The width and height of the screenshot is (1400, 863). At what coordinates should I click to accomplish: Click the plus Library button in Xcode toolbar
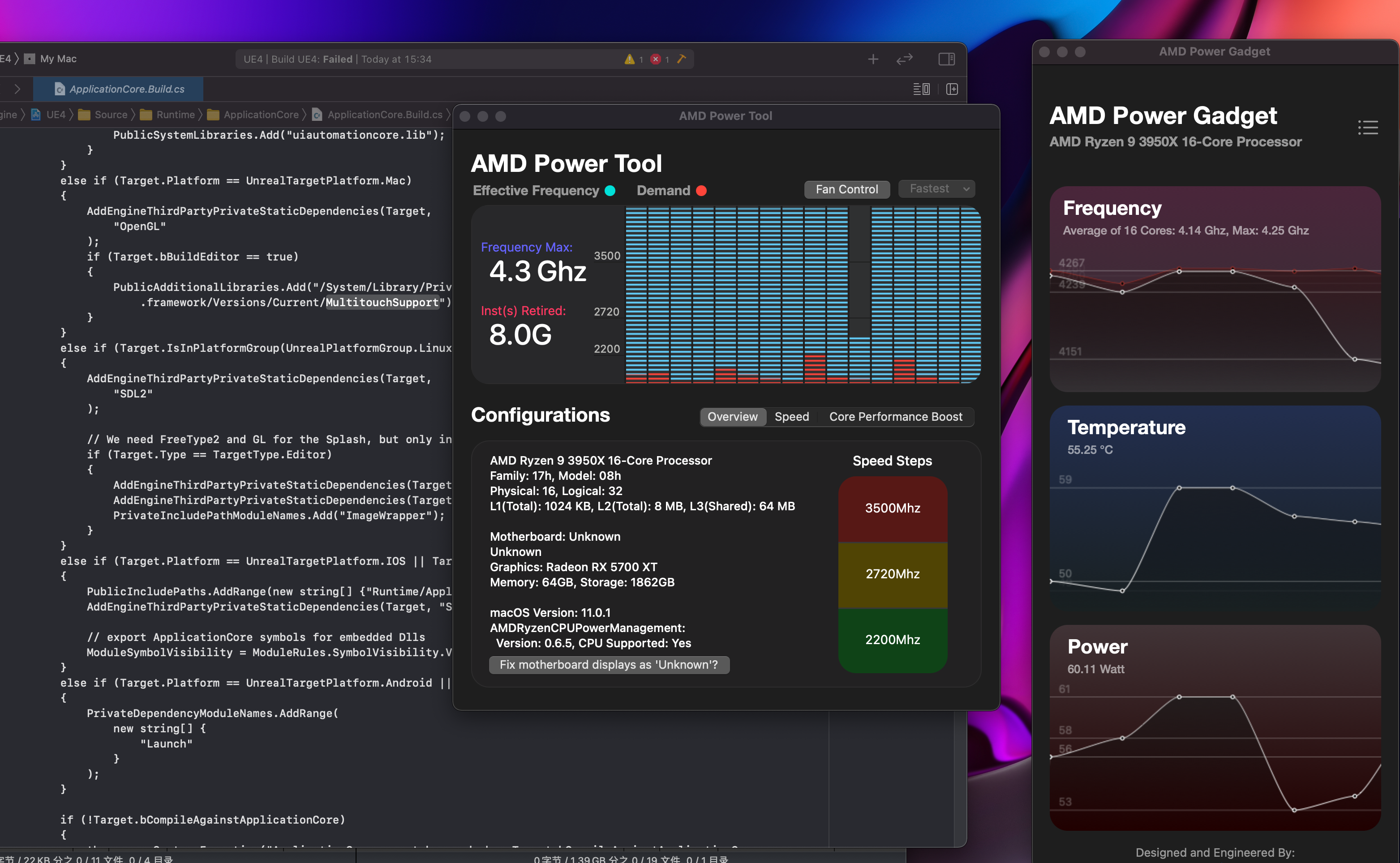(873, 60)
